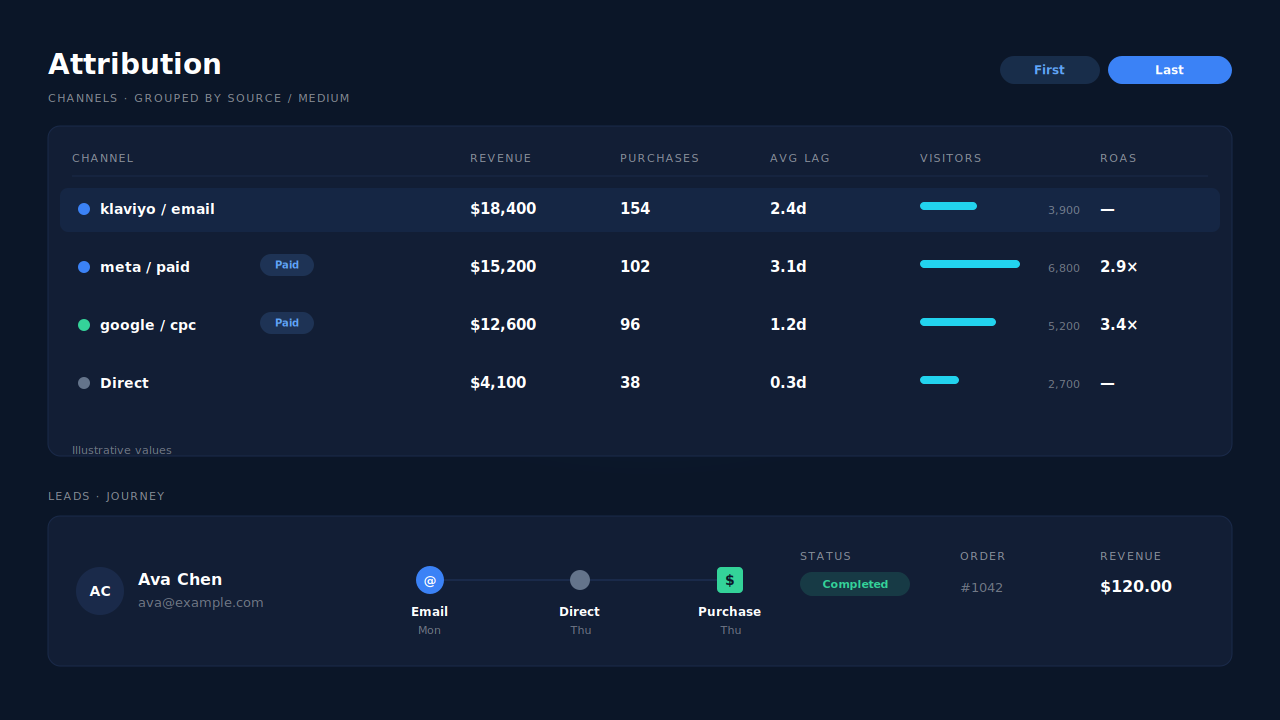Click the Attribution page title
This screenshot has width=1280, height=720.
(x=135, y=64)
